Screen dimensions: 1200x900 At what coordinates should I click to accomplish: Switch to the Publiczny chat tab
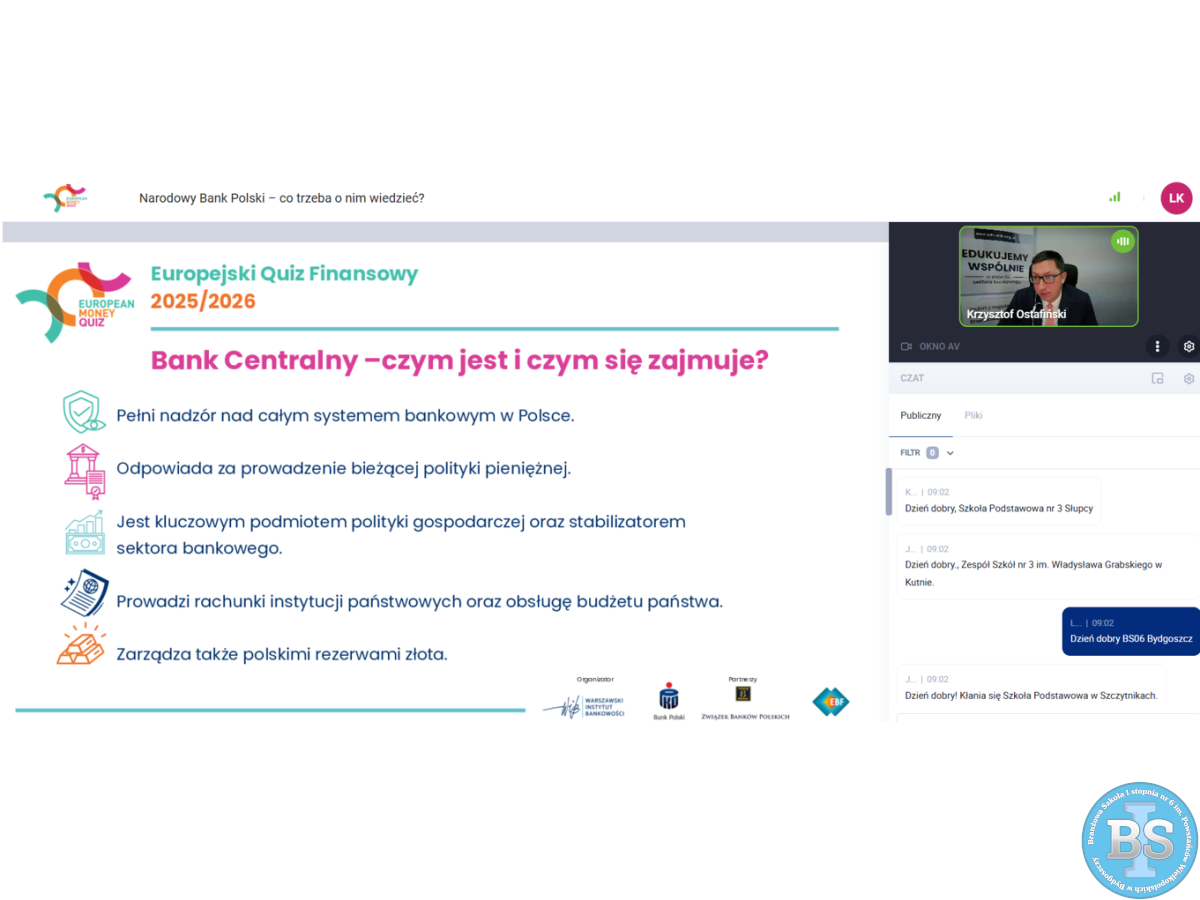(x=920, y=415)
